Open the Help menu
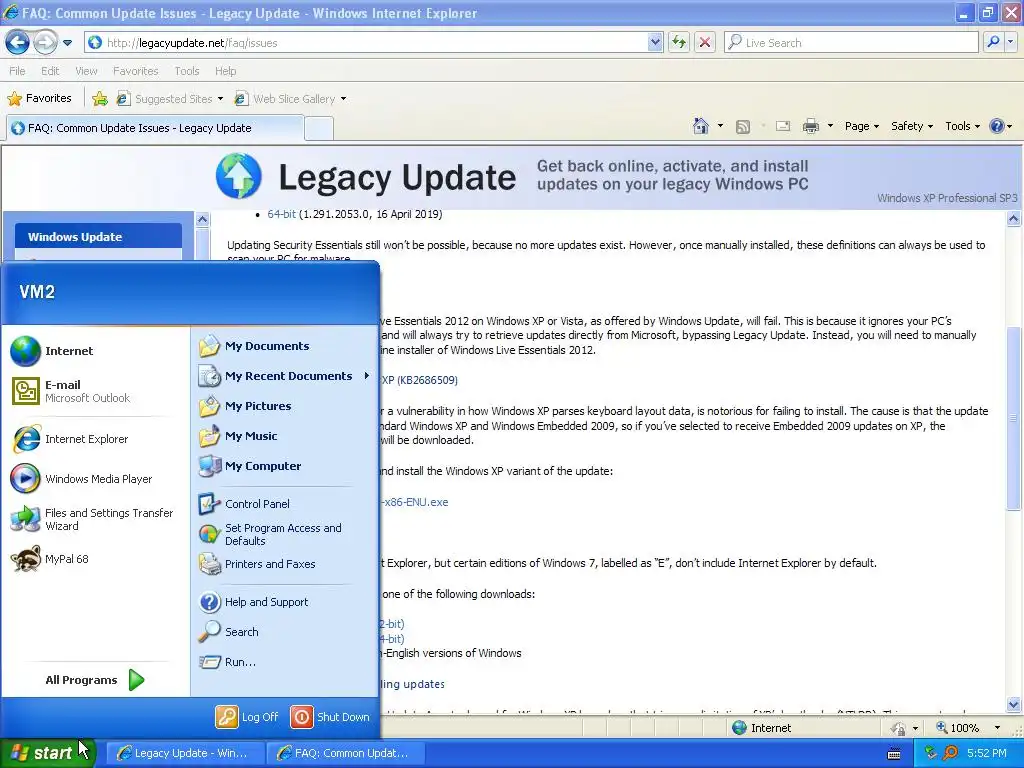Viewport: 1024px width, 768px height. click(x=225, y=71)
